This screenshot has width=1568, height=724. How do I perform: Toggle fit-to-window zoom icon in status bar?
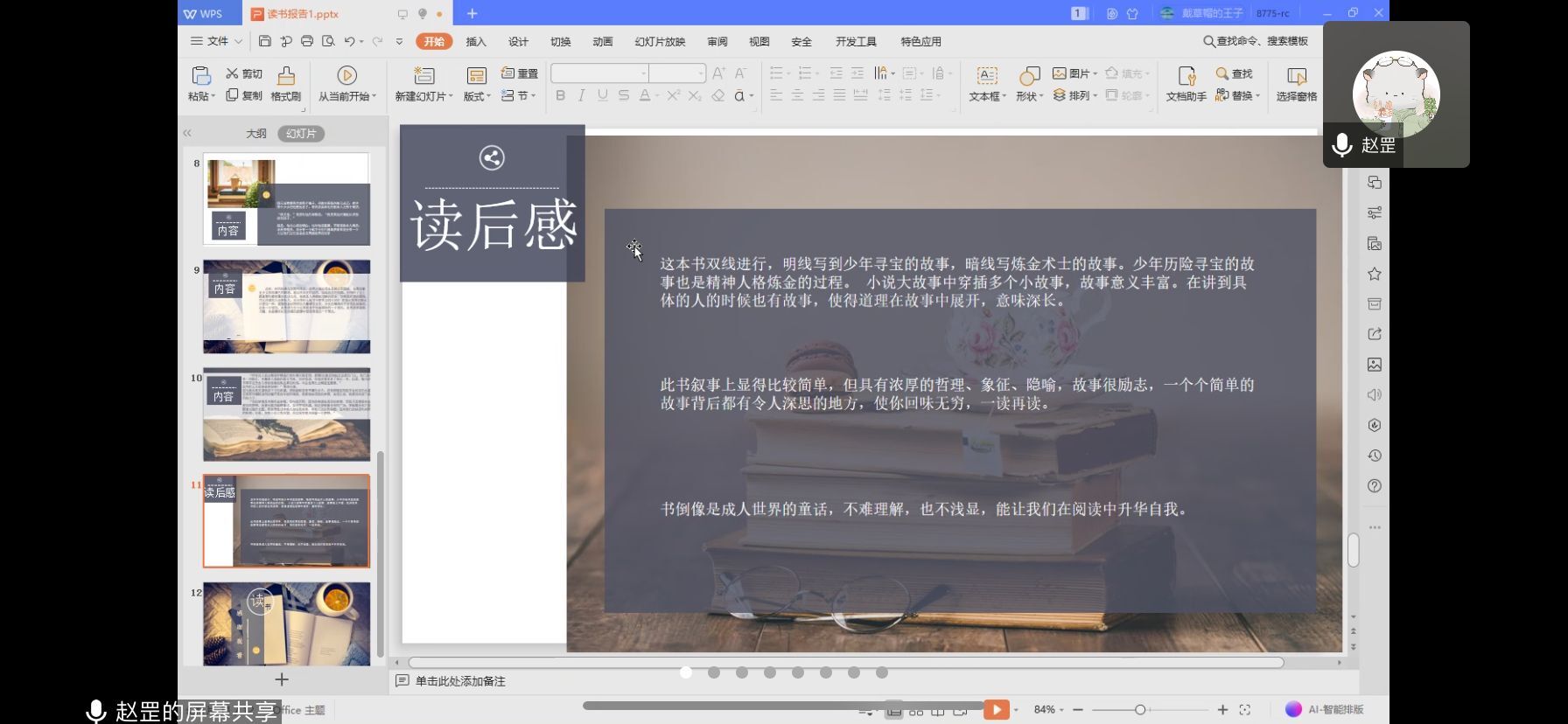coord(1245,709)
